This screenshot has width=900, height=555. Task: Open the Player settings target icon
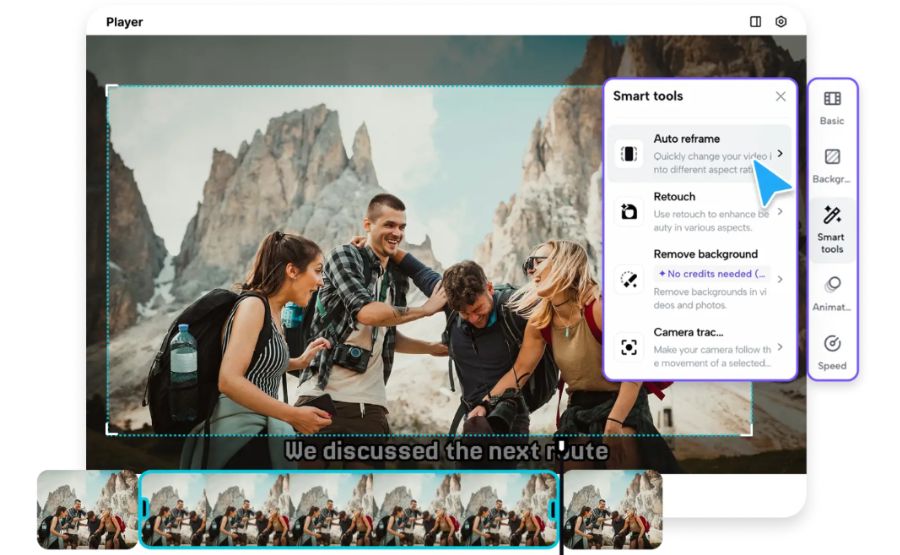(x=781, y=22)
